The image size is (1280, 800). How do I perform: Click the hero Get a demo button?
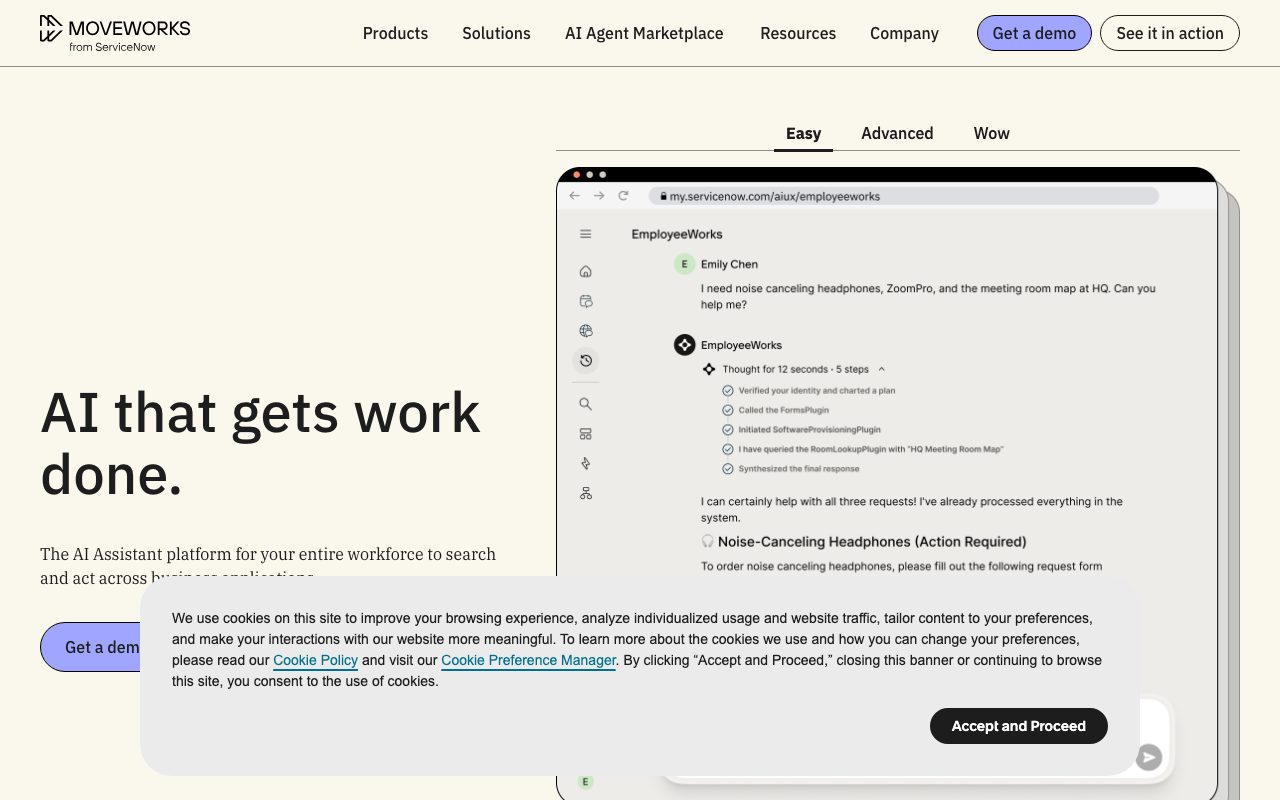pyautogui.click(x=91, y=647)
